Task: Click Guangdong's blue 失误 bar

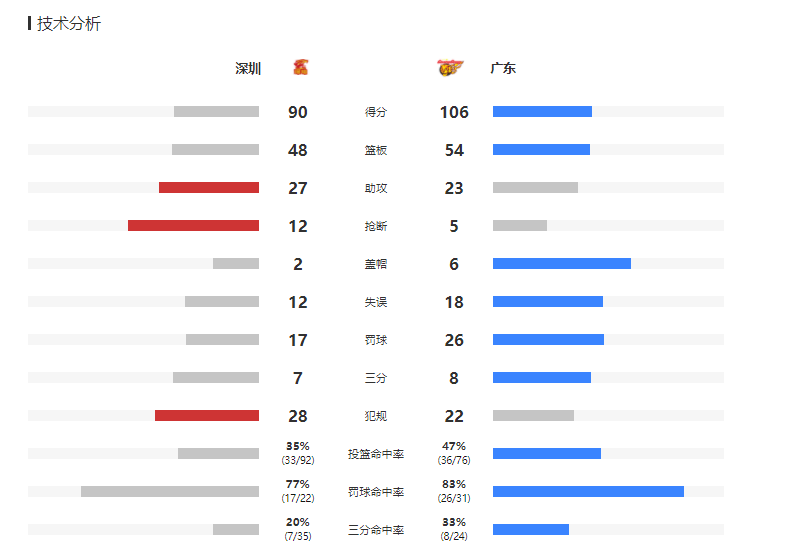Action: pos(548,301)
